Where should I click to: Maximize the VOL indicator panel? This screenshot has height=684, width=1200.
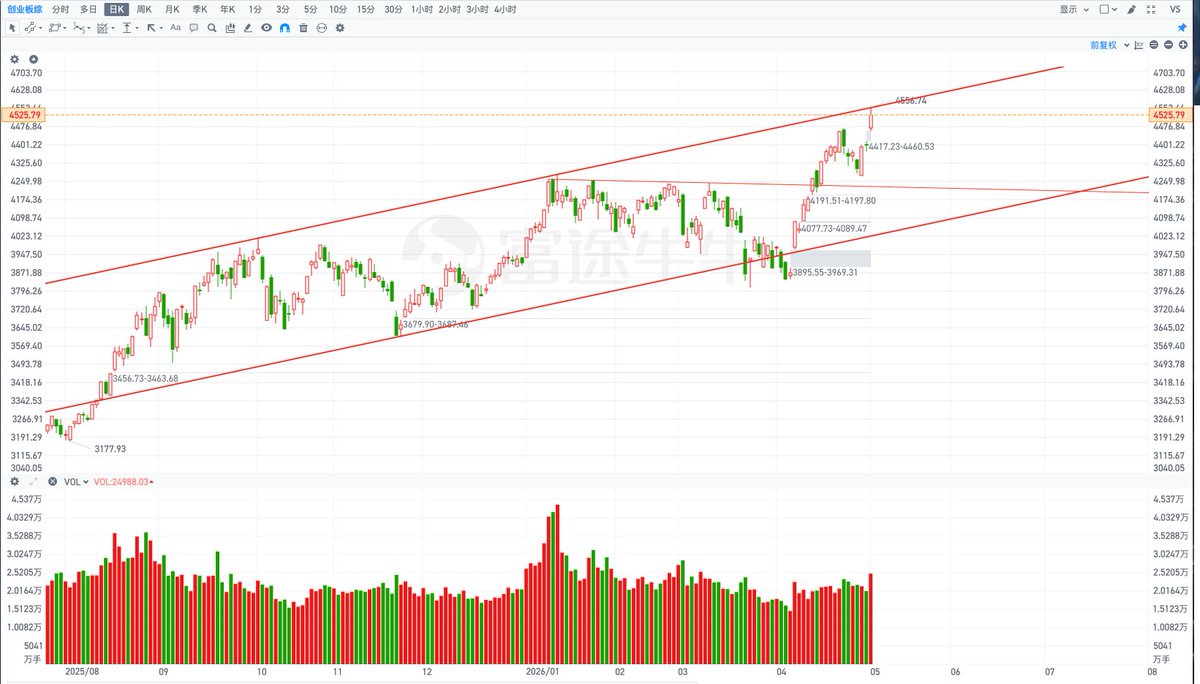[33, 481]
